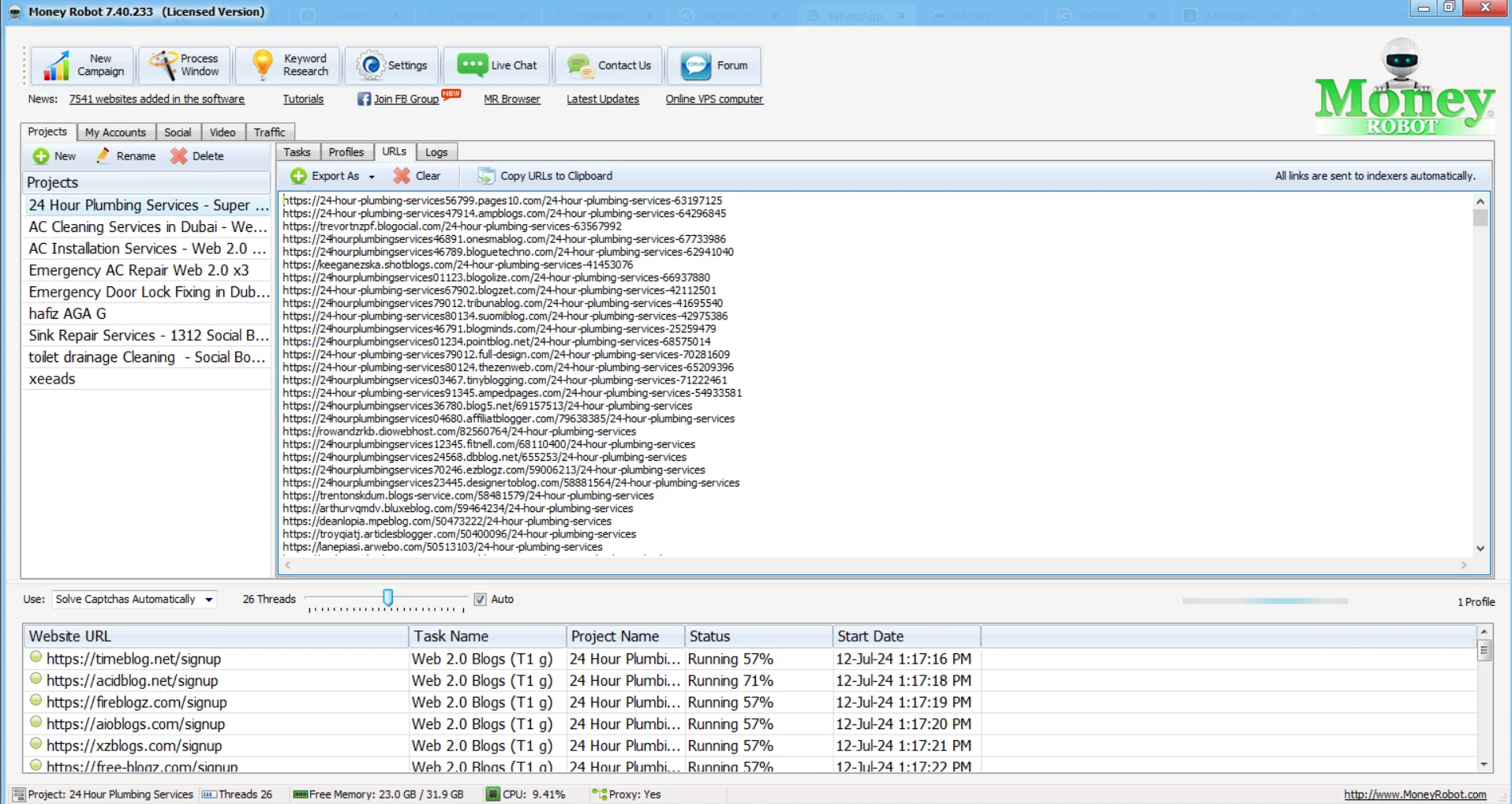Switch to the Video tab
Viewport: 1512px width, 804px height.
(x=223, y=133)
